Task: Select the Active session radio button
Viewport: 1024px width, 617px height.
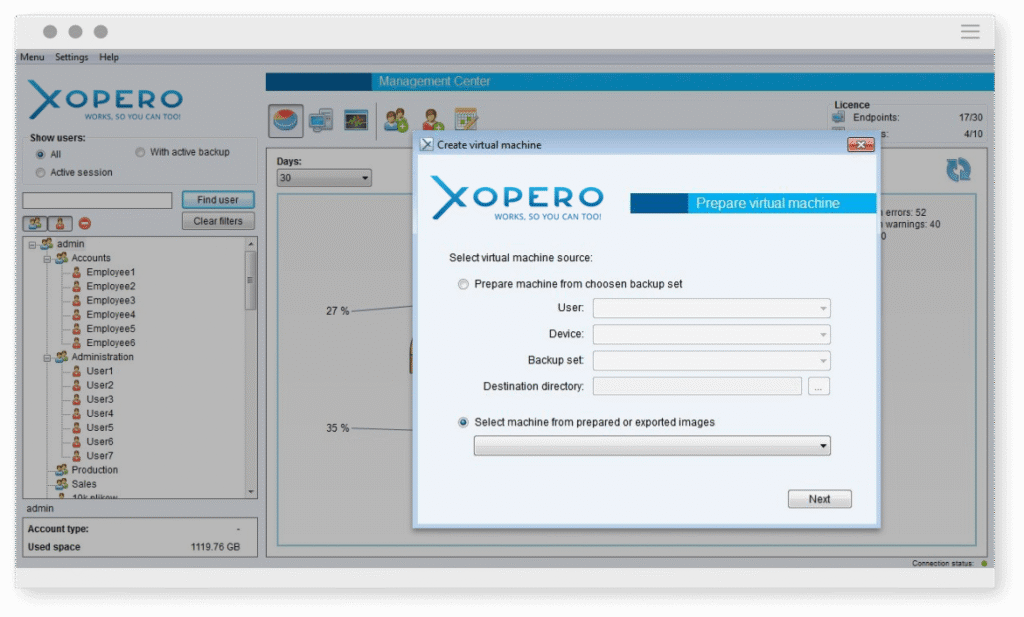Action: 40,172
